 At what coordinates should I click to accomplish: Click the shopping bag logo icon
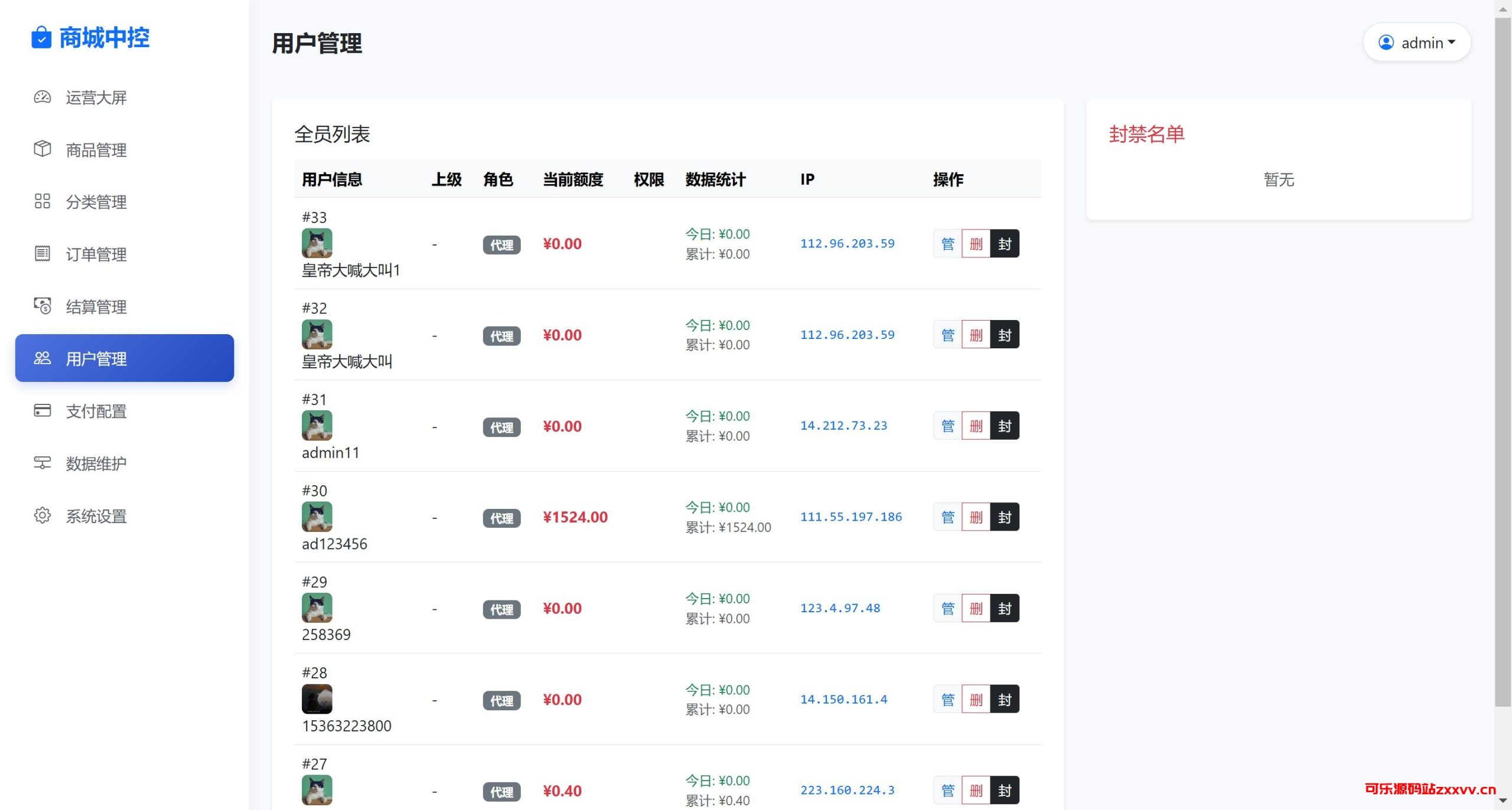point(41,38)
